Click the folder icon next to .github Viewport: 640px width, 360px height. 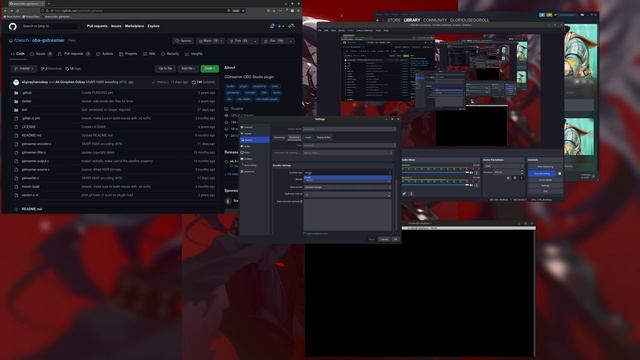(16, 93)
